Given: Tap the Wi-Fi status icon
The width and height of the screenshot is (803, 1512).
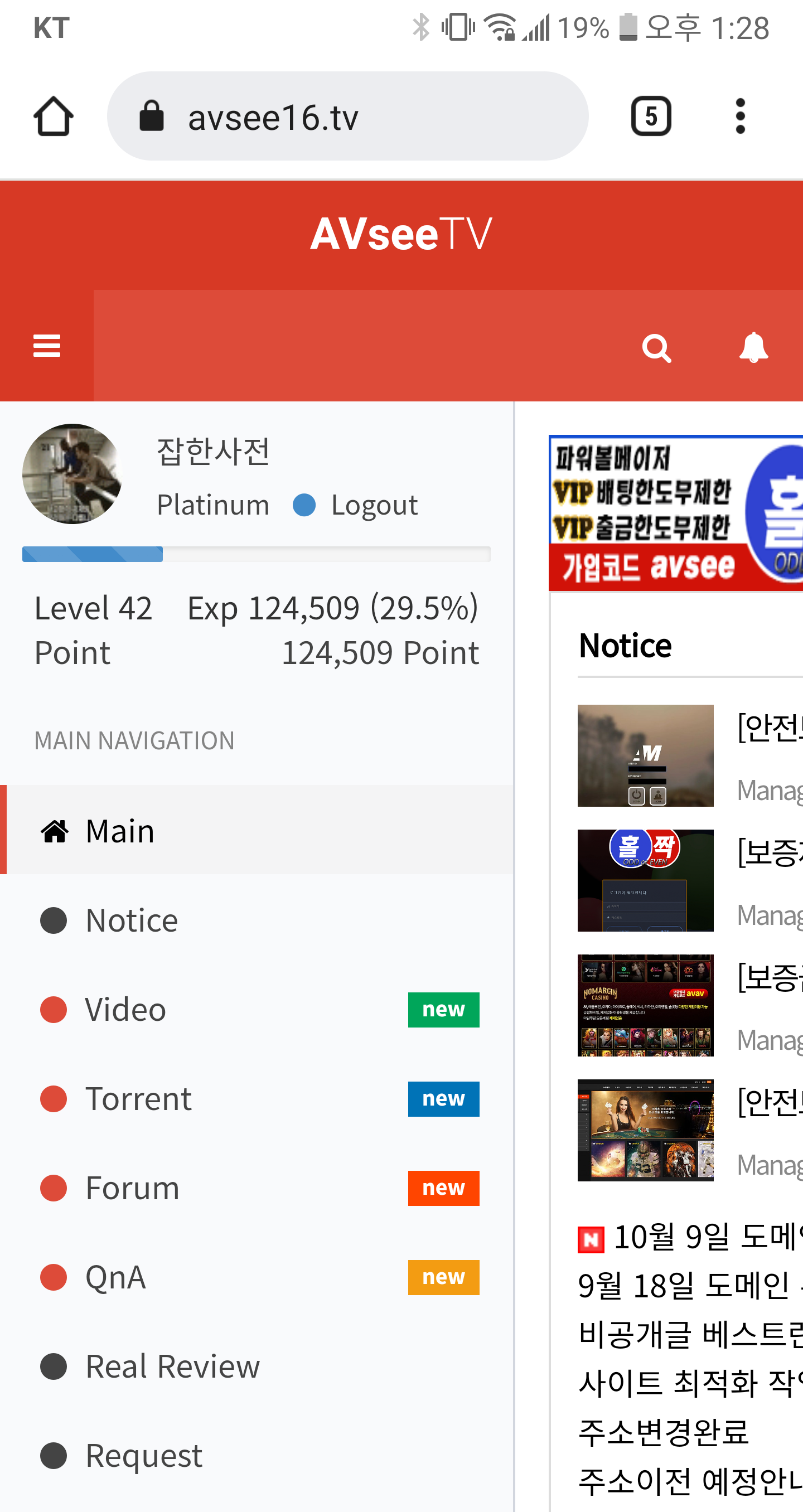Looking at the screenshot, I should tap(500, 27).
